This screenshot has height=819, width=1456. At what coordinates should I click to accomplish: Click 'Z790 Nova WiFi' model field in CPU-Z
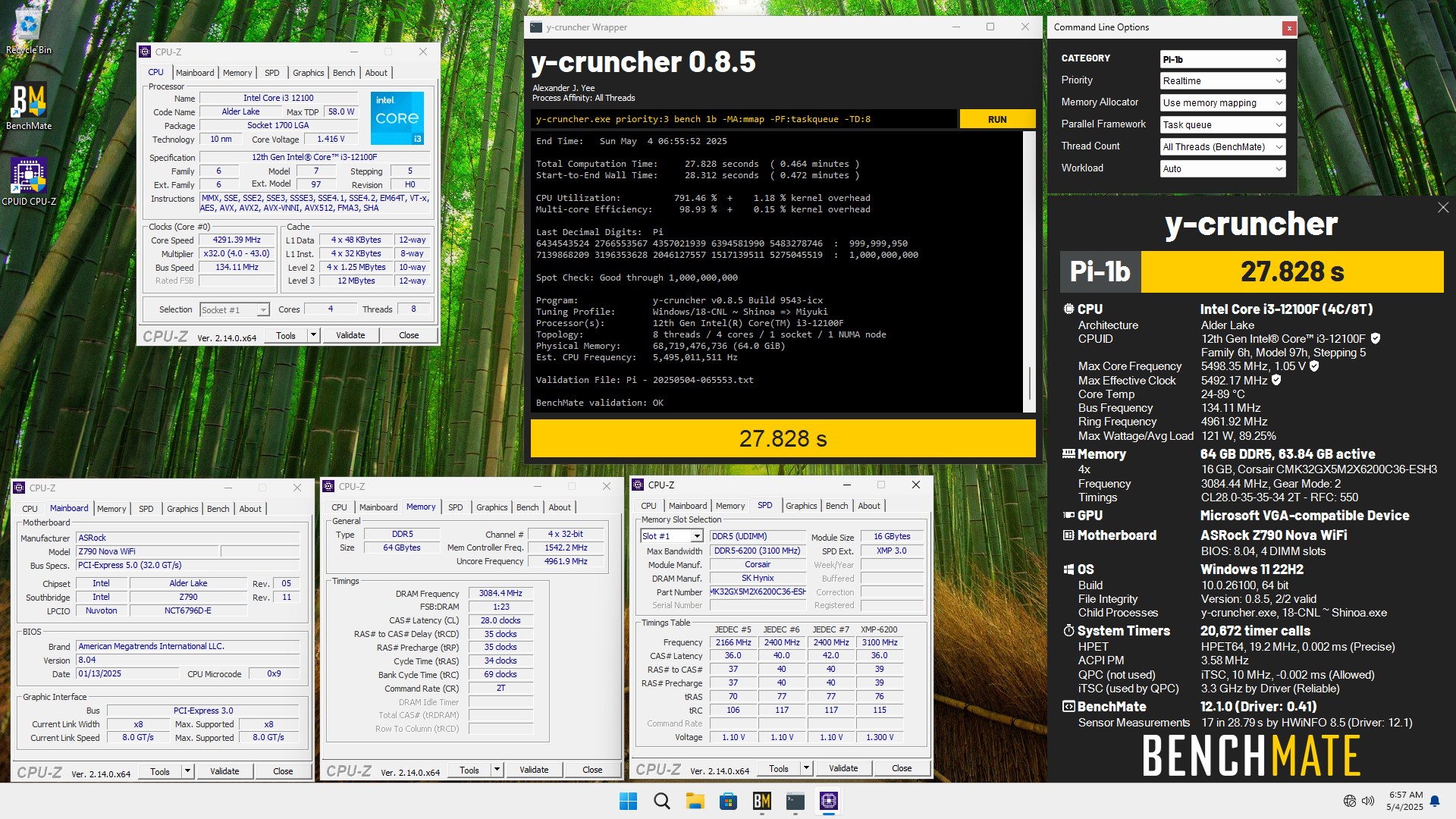(x=147, y=552)
